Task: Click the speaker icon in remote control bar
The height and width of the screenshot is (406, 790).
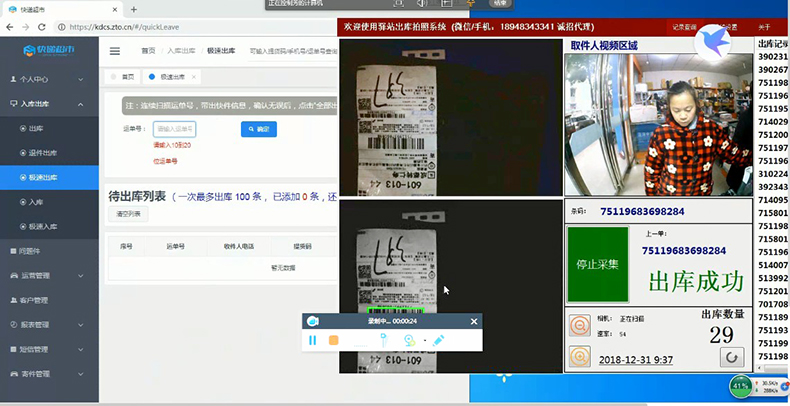Action: point(422,3)
